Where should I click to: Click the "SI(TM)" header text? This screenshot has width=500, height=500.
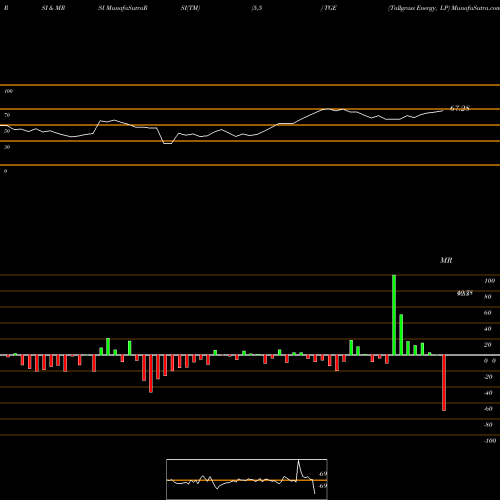click(x=190, y=8)
